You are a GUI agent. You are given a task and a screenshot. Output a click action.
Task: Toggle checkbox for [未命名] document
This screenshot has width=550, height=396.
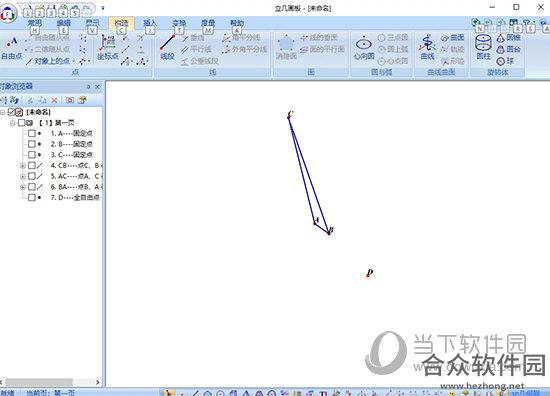[11, 112]
